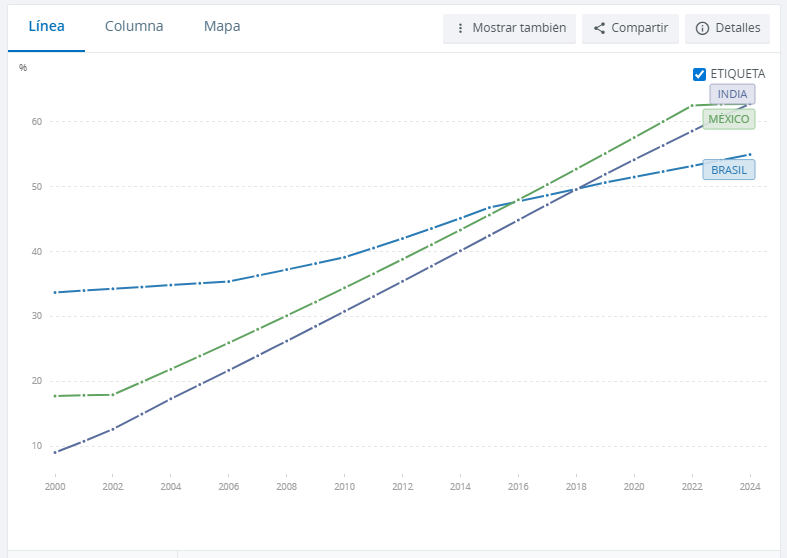Image resolution: width=787 pixels, height=558 pixels.
Task: Click the x-axis label 2000
Action: (x=55, y=486)
